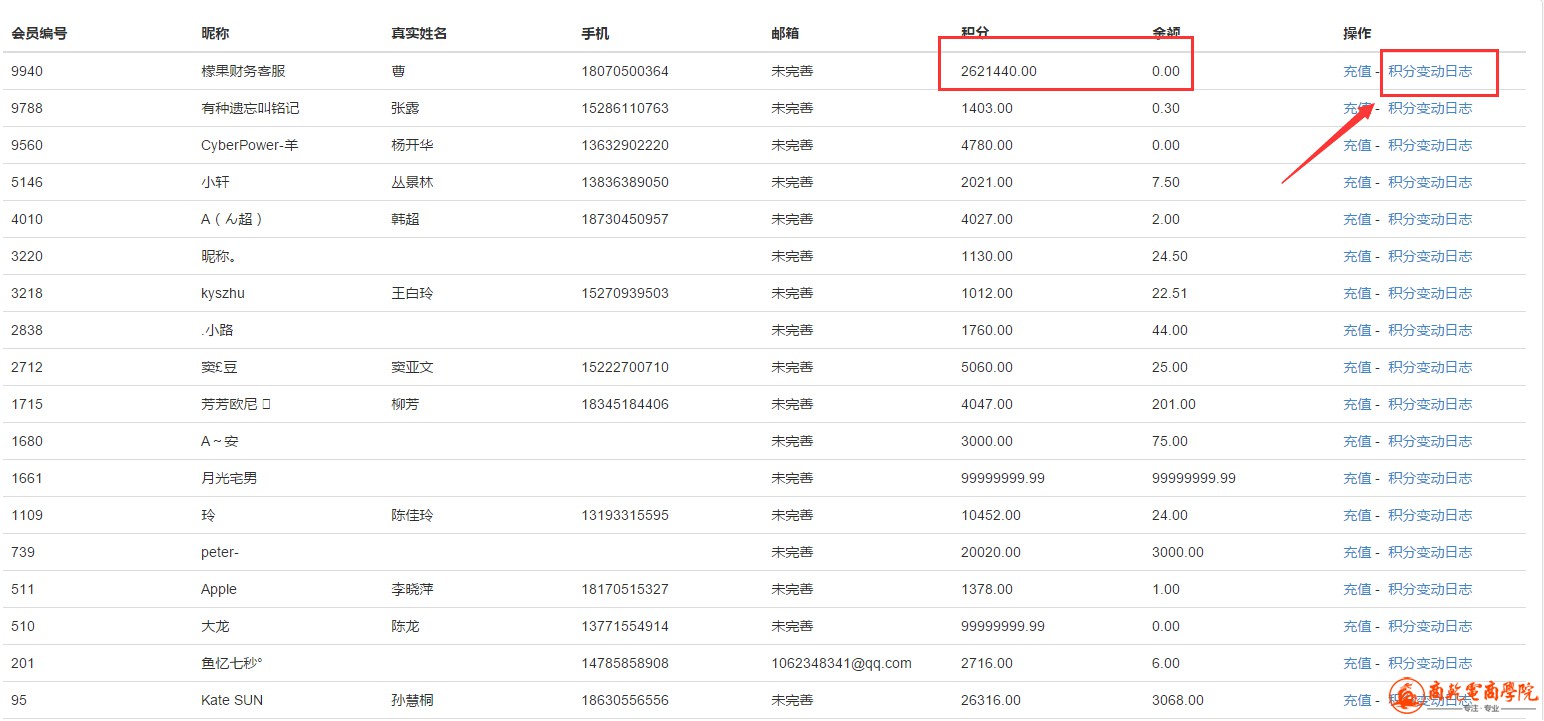1544x721 pixels.
Task: Select balance value 201.00
Action: pyautogui.click(x=1174, y=404)
